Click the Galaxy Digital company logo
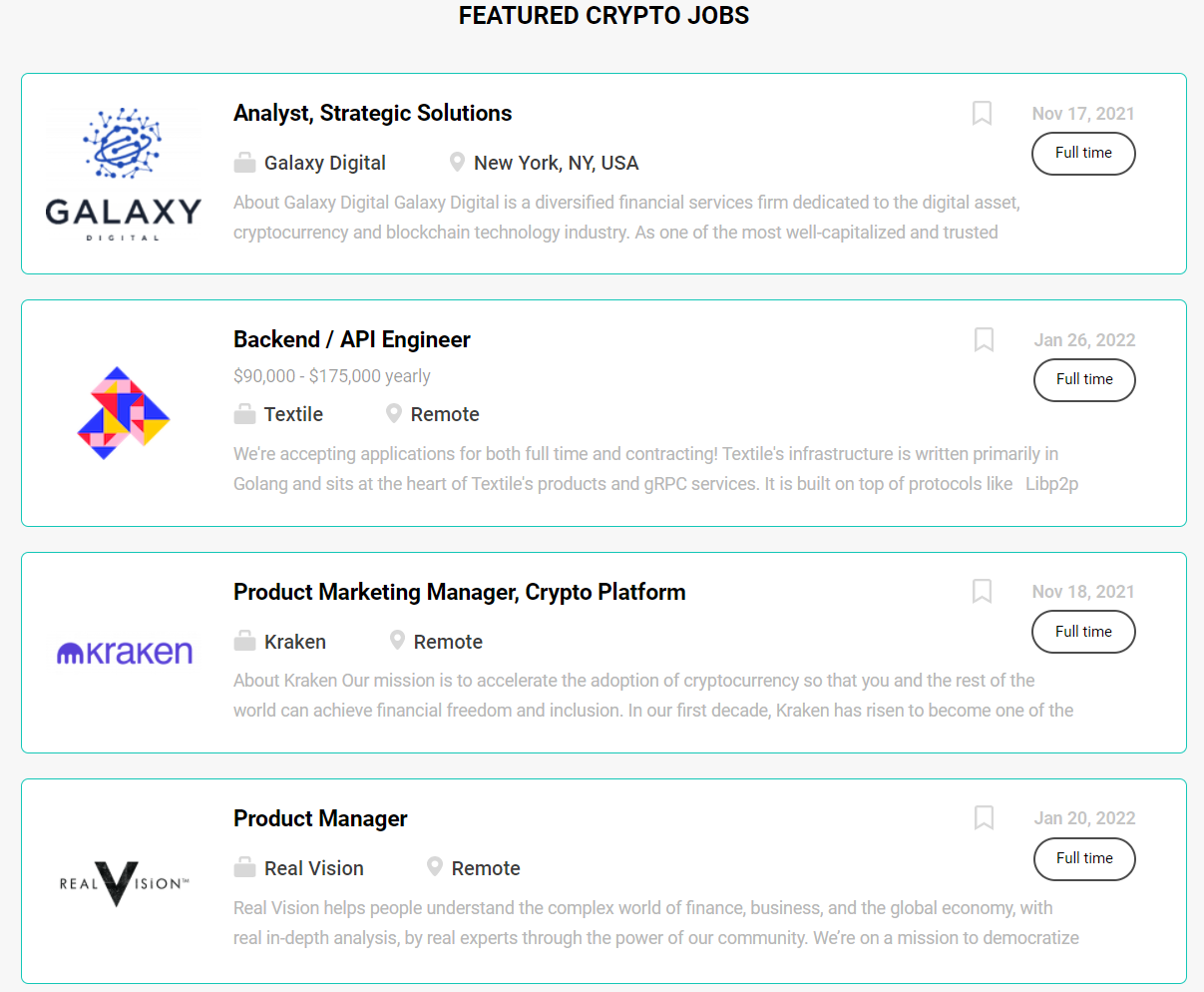The image size is (1204, 992). tap(124, 174)
